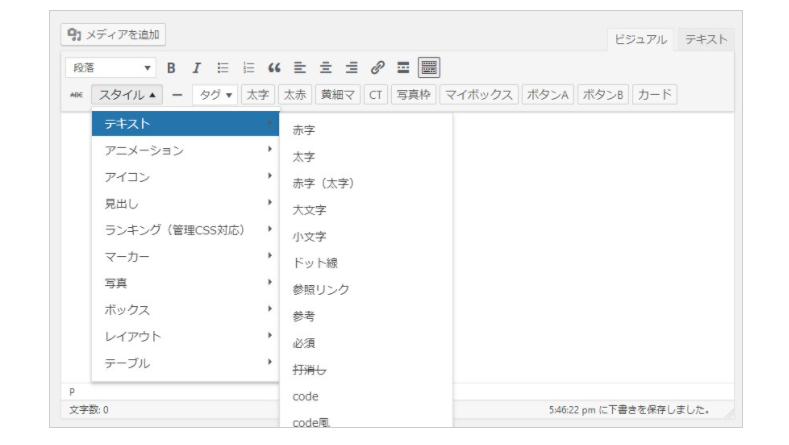
Task: Choose 参考 style
Action: (x=366, y=316)
